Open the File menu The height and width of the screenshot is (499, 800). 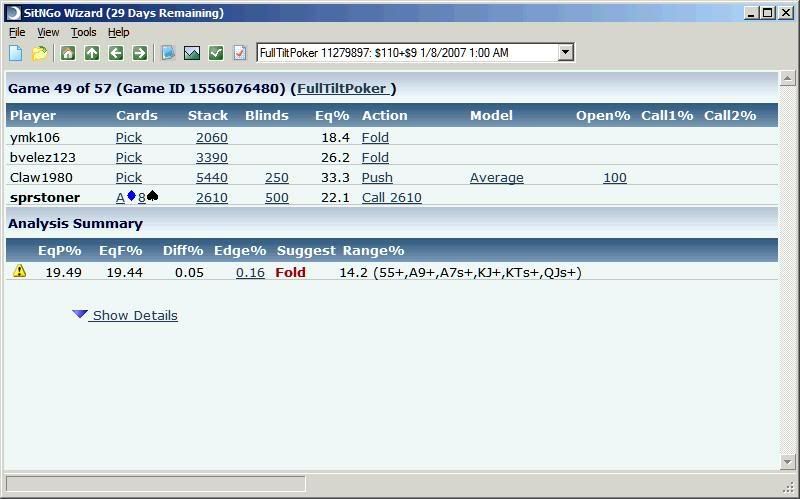point(17,32)
